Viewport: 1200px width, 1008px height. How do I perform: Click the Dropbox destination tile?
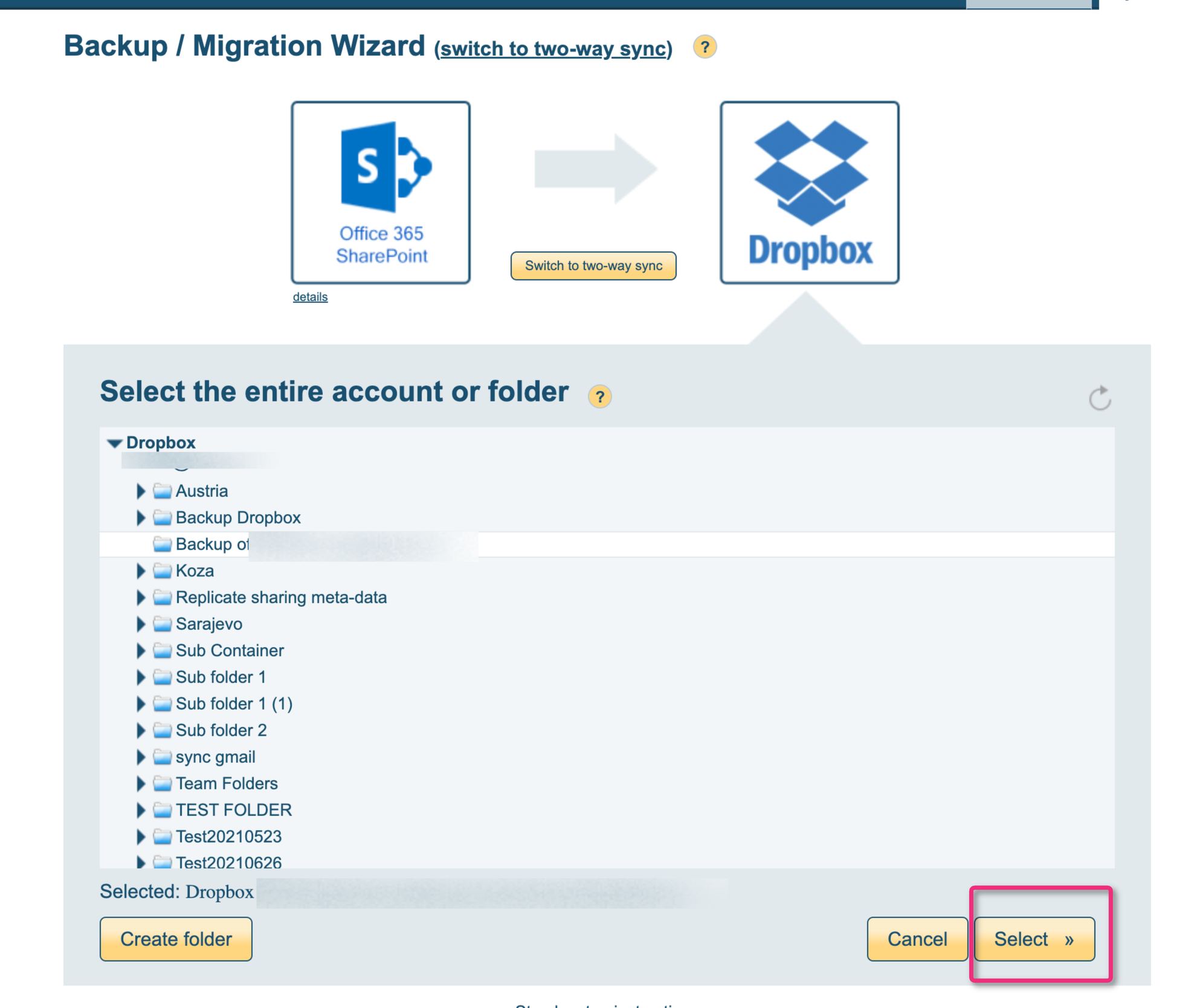[x=809, y=192]
